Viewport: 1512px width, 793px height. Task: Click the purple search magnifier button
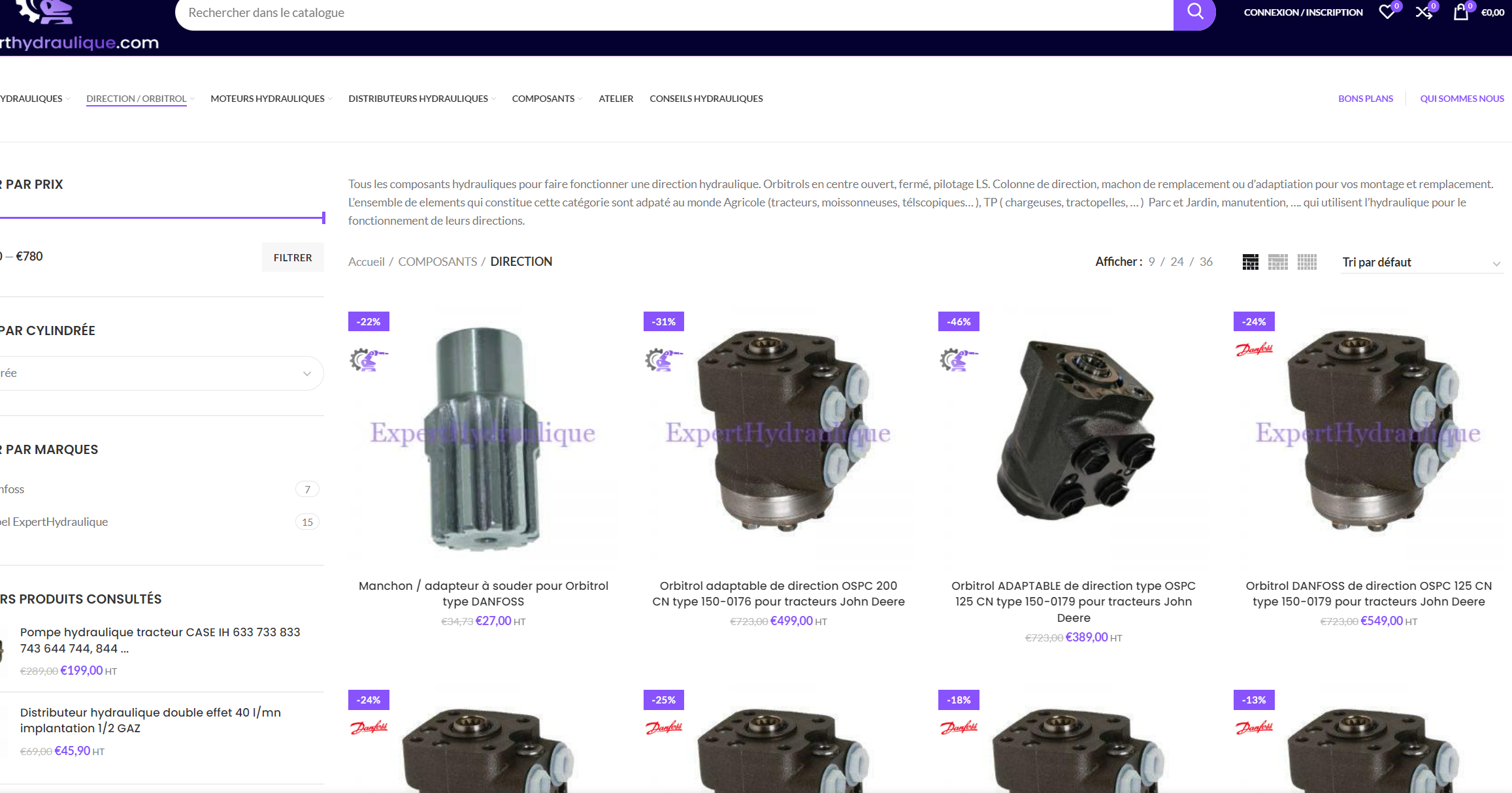coord(1194,12)
